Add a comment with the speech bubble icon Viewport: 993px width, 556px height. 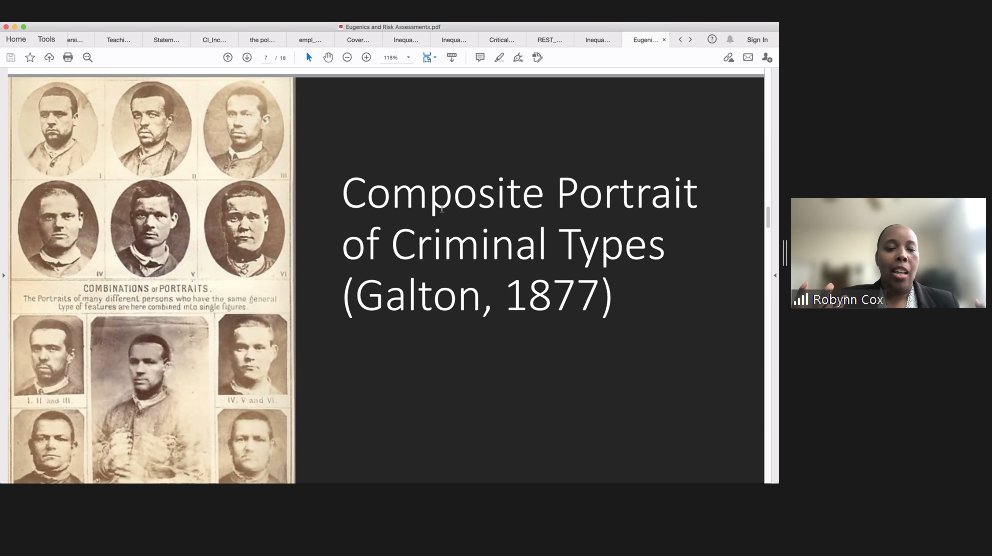click(480, 58)
